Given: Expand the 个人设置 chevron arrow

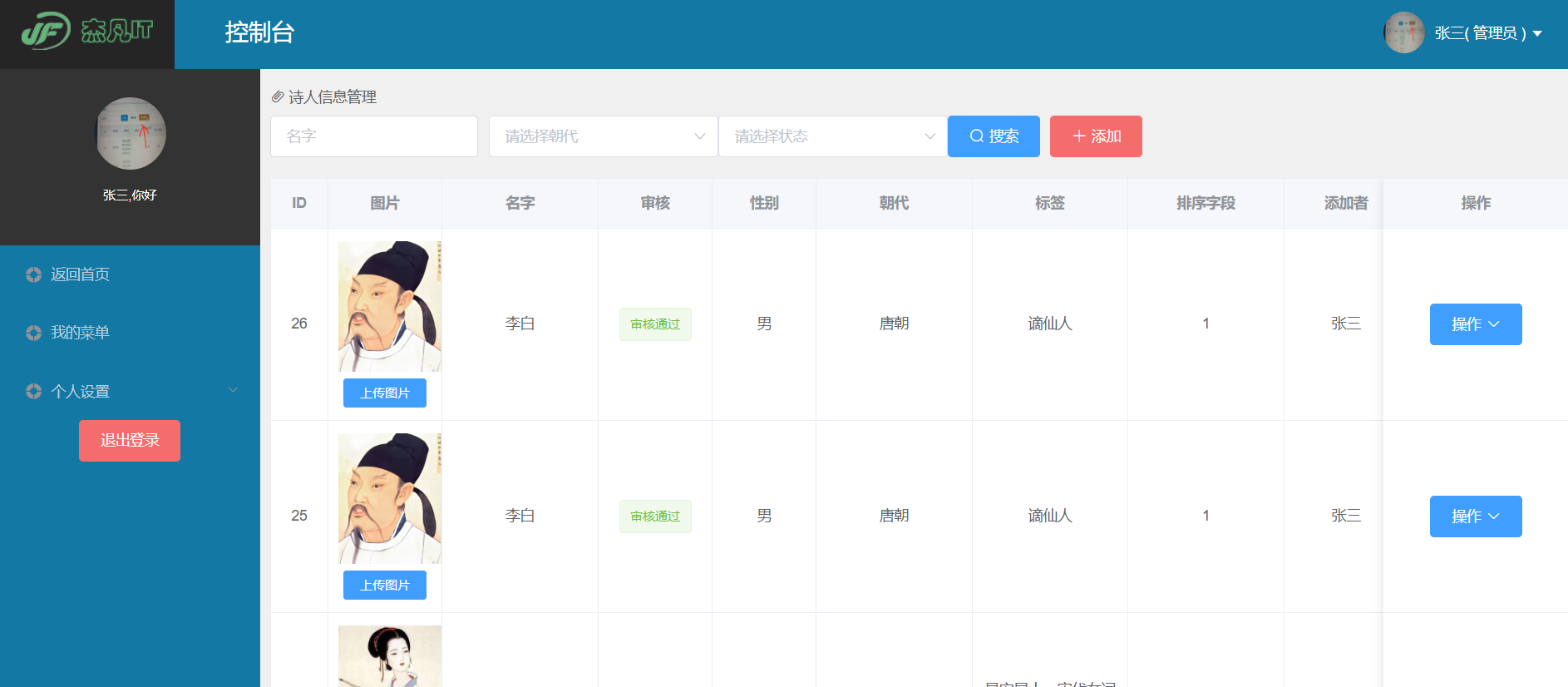Looking at the screenshot, I should (x=233, y=390).
